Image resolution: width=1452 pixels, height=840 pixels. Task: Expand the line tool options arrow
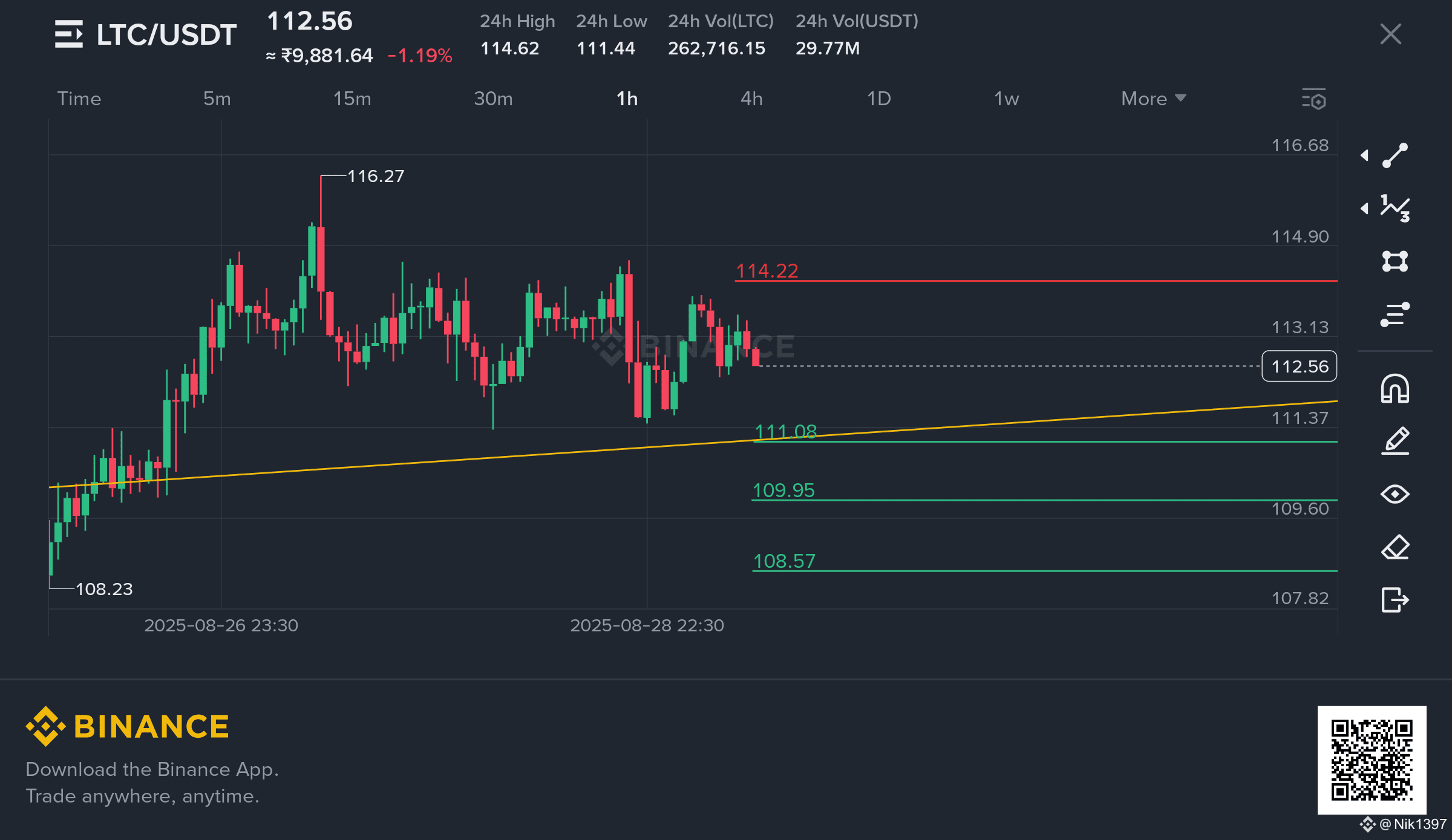point(1364,155)
